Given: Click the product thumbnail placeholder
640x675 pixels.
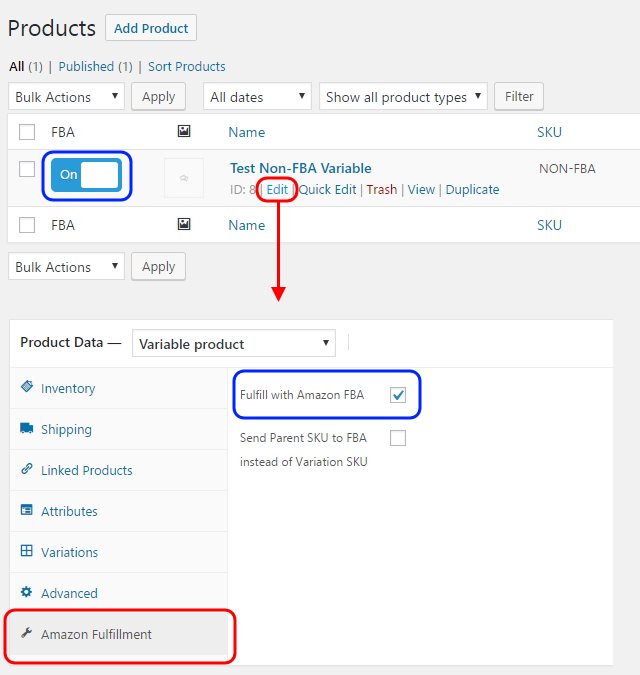Looking at the screenshot, I should point(183,178).
